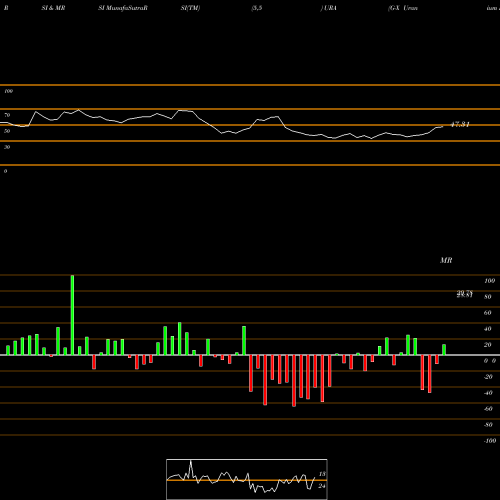The image size is (500, 500).
Task: Click the 'SI MunafaSutraR' header text
Action: point(123,8)
